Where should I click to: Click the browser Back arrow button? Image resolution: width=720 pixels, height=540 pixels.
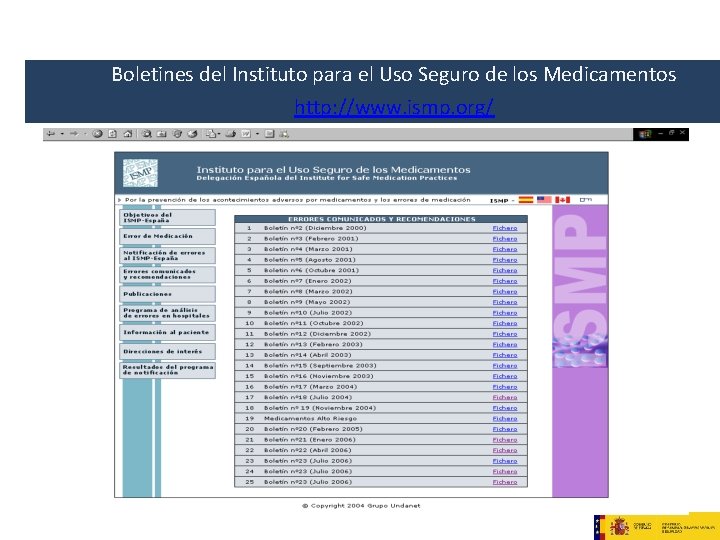(51, 134)
